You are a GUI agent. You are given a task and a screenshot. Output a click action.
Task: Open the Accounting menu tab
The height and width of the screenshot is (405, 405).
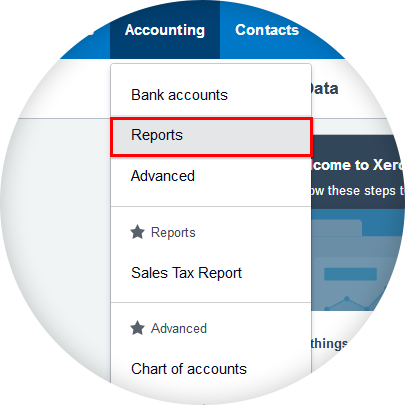click(x=165, y=30)
